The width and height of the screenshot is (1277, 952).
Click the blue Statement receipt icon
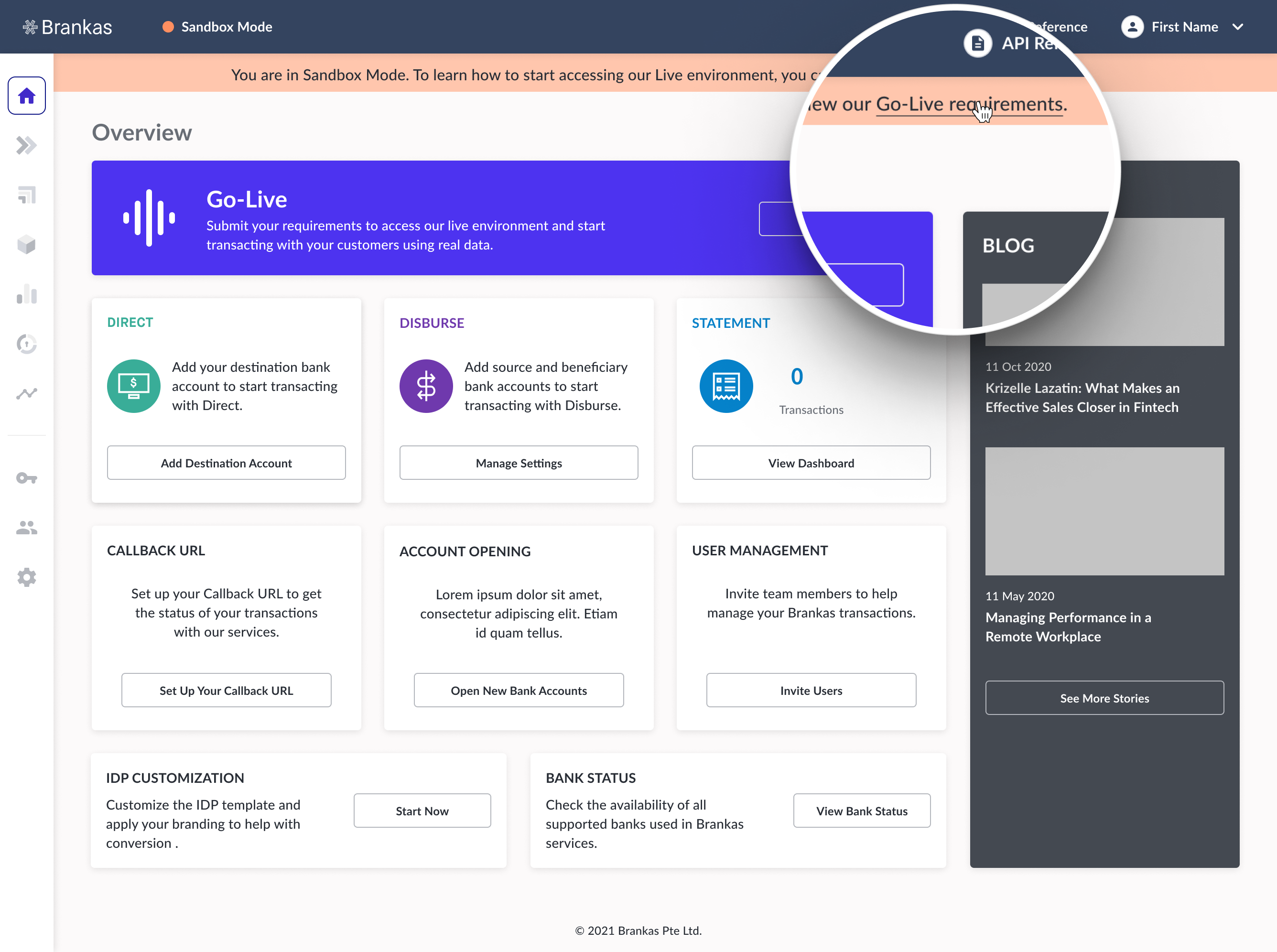tap(726, 386)
